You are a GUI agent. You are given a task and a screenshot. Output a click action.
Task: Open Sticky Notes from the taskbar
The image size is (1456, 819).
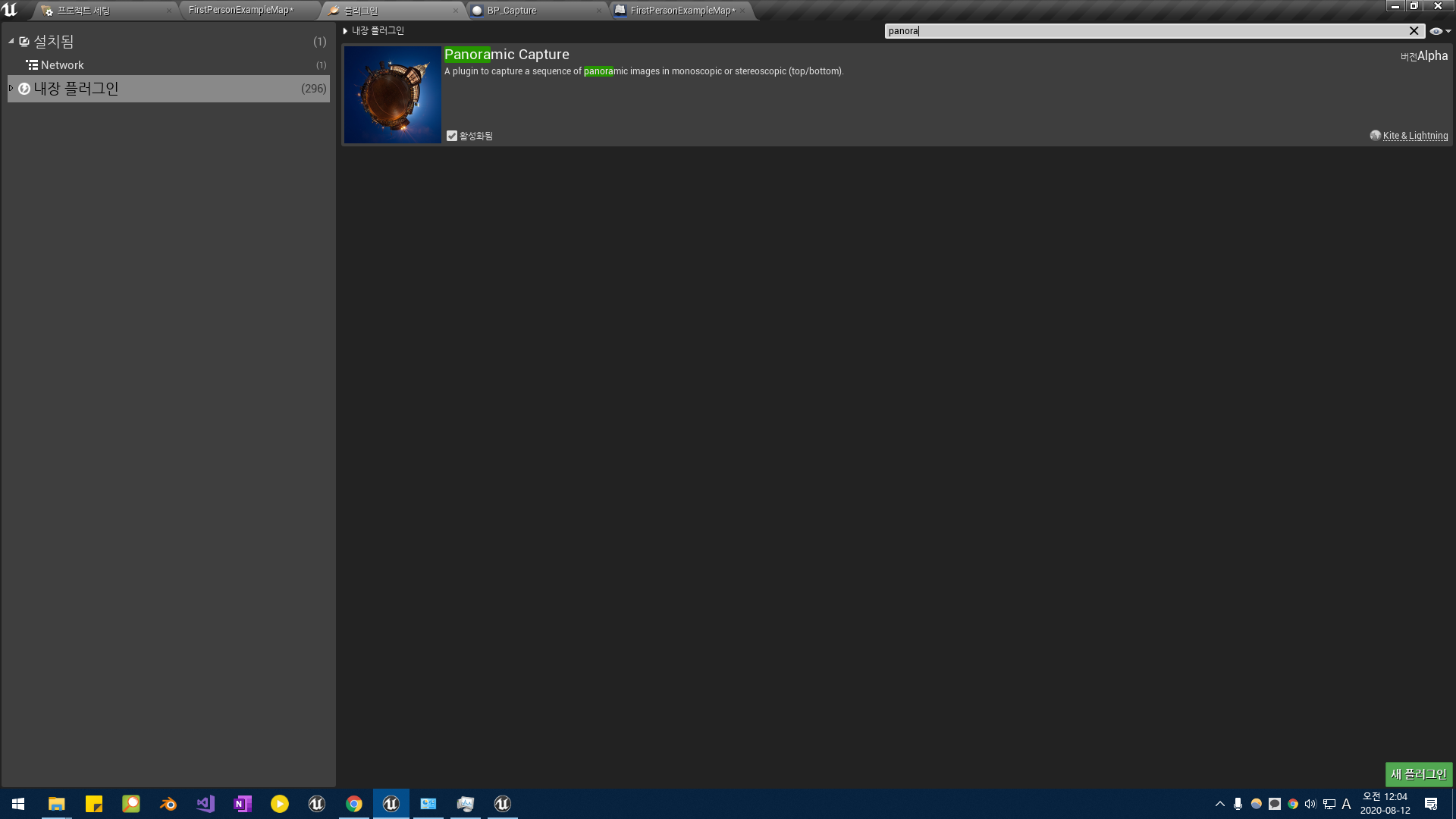[x=93, y=804]
